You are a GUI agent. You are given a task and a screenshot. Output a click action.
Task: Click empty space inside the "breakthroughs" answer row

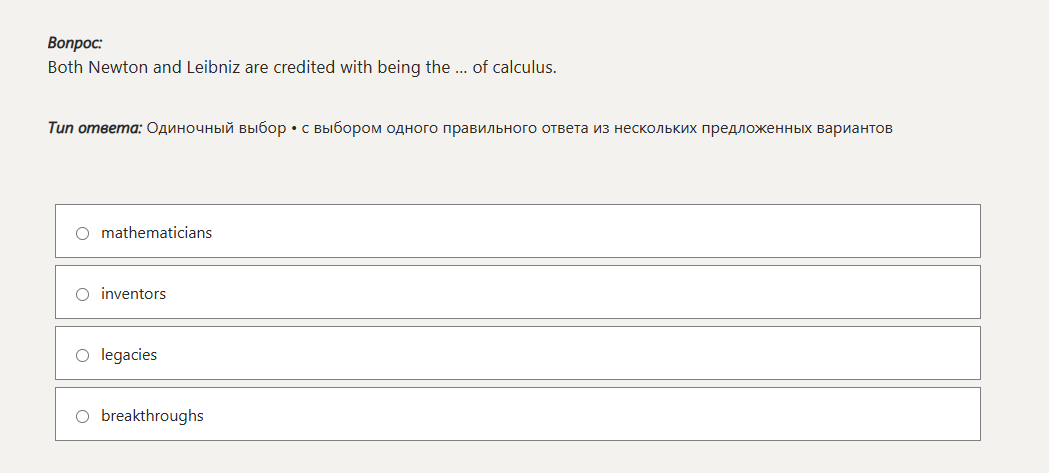600,416
